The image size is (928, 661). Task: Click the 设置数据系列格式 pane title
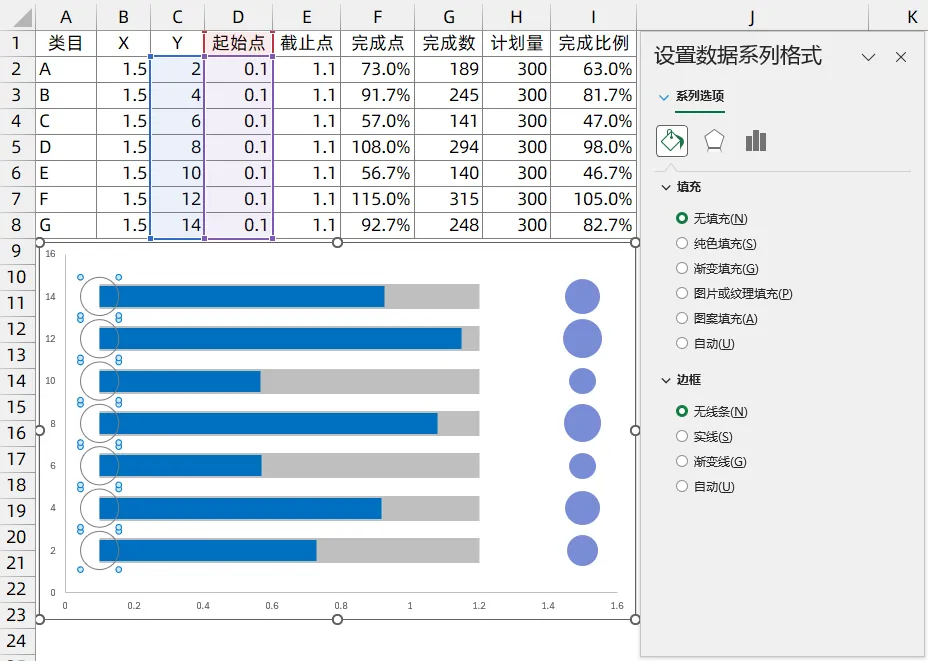click(738, 56)
